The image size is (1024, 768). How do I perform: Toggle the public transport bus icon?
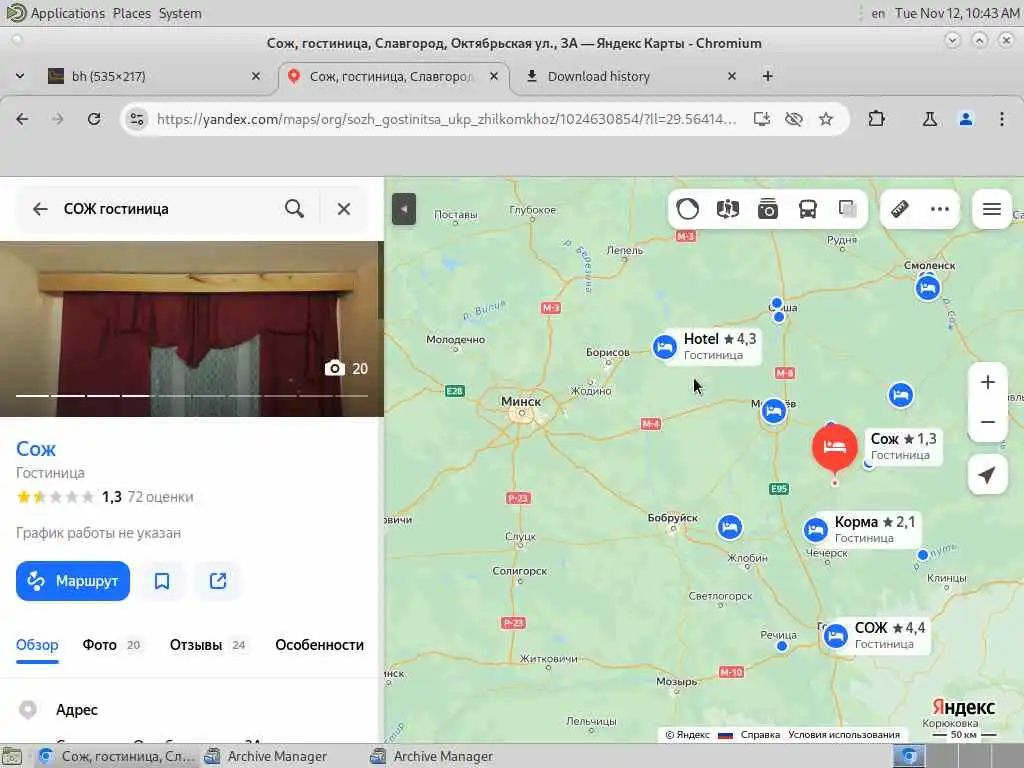tap(808, 209)
